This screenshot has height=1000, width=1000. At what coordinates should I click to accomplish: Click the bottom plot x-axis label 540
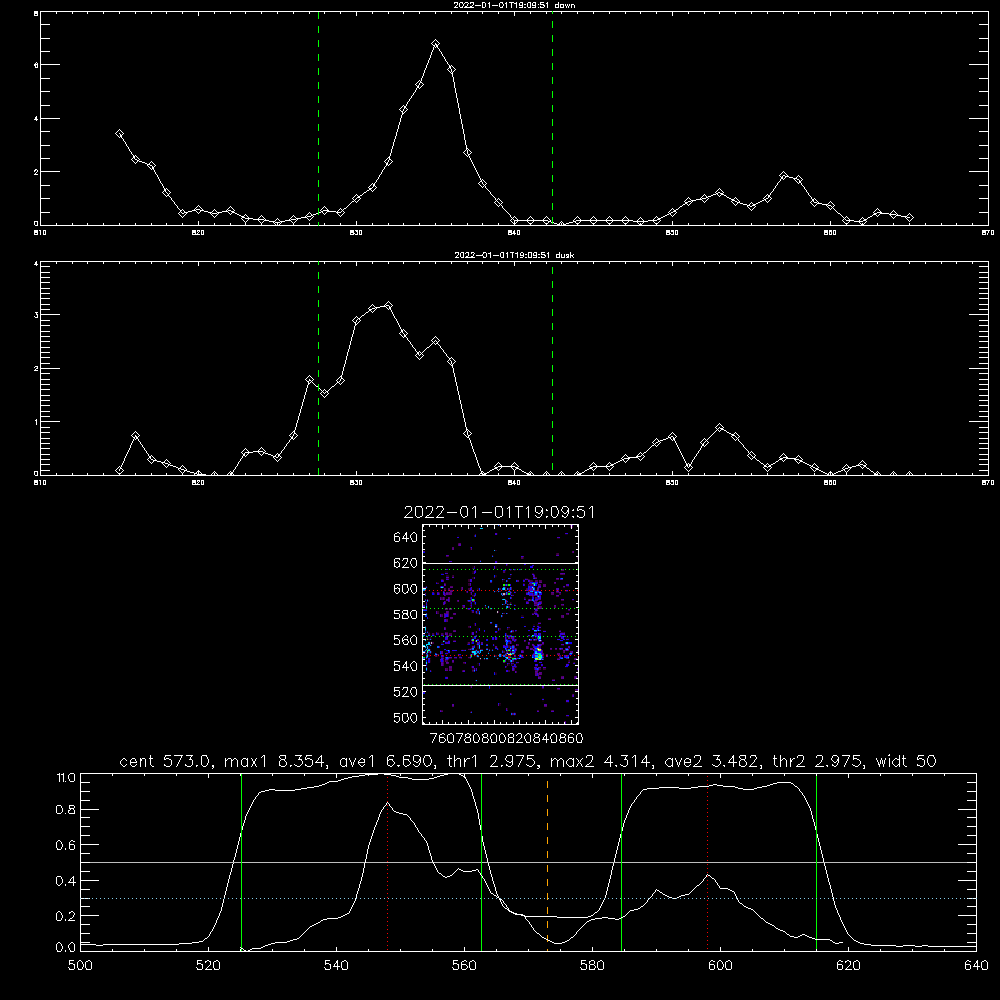click(336, 966)
